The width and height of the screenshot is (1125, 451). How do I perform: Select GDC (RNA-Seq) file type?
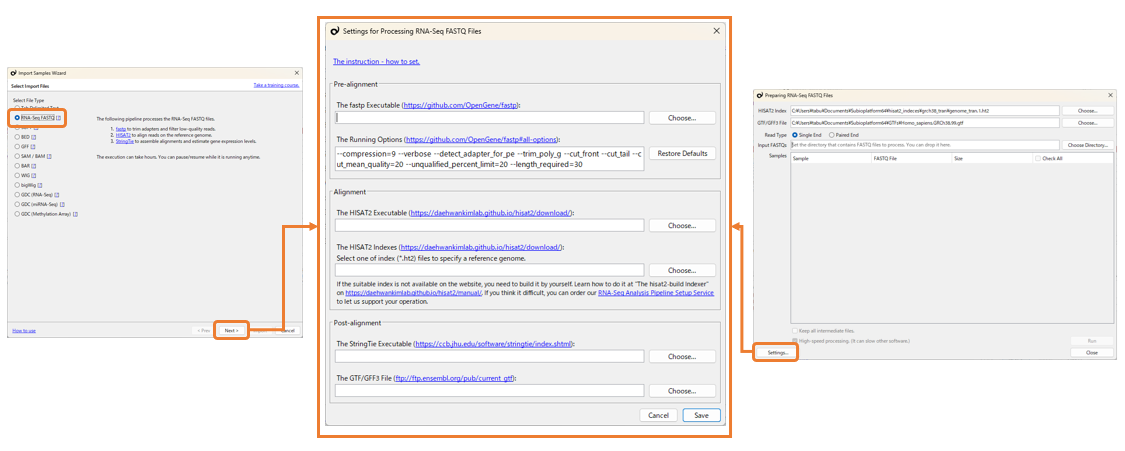[x=17, y=194]
